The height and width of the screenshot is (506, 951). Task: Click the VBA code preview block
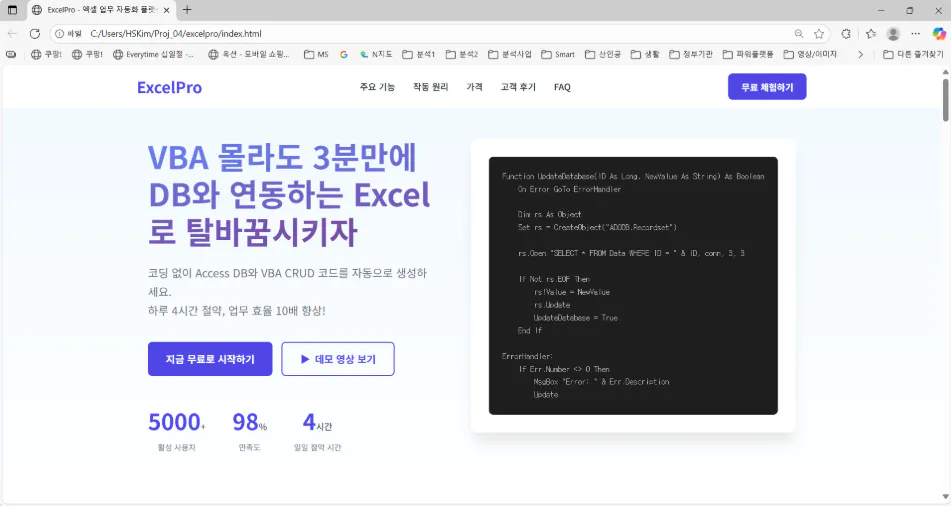tap(633, 286)
